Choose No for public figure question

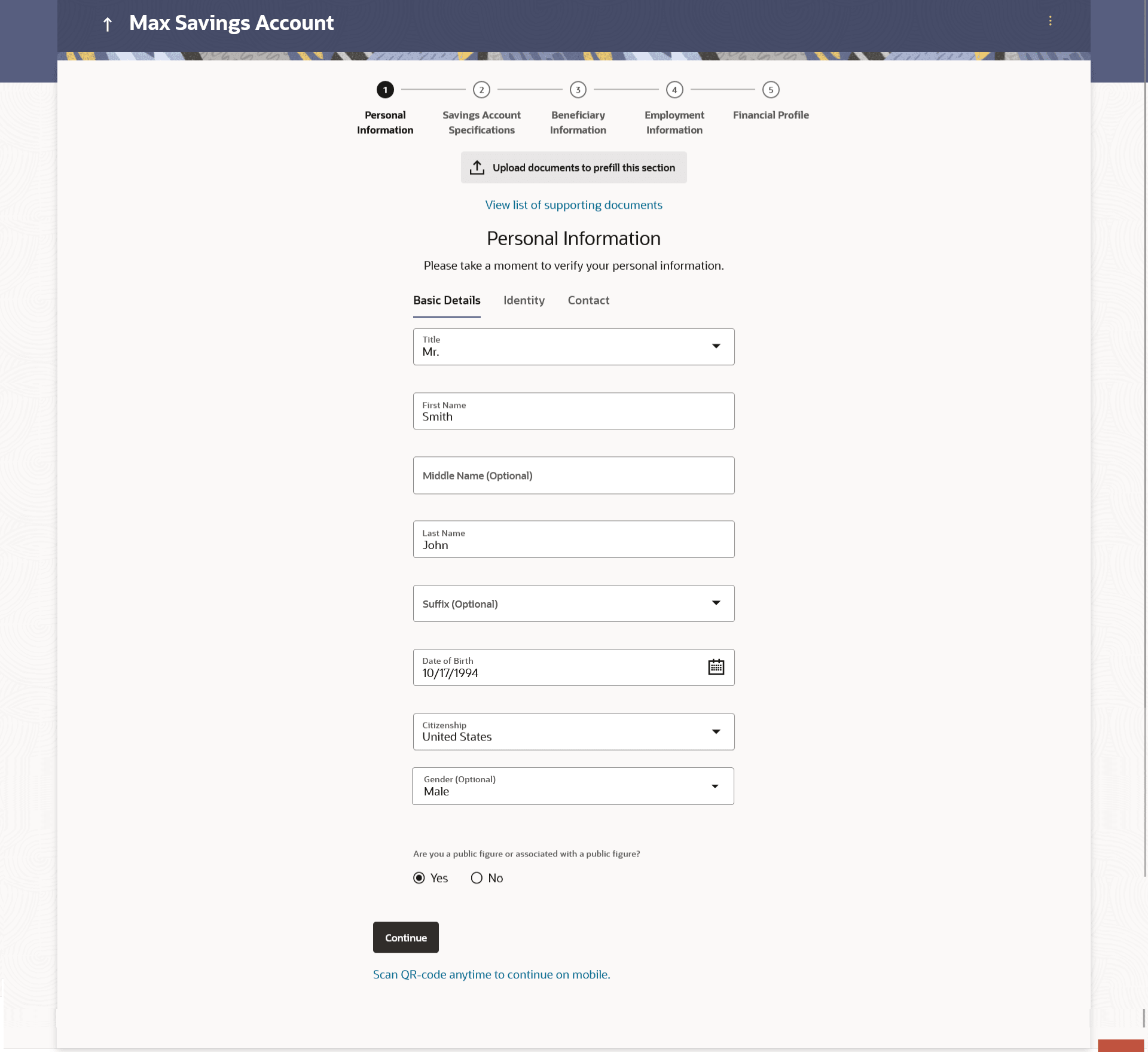477,877
